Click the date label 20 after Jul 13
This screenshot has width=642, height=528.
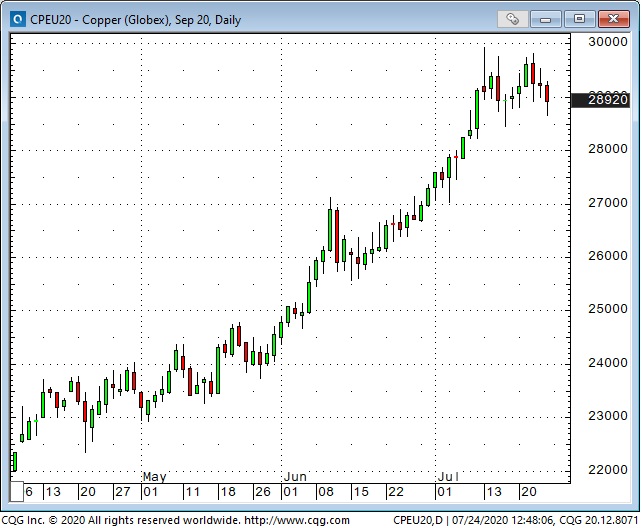click(x=529, y=492)
